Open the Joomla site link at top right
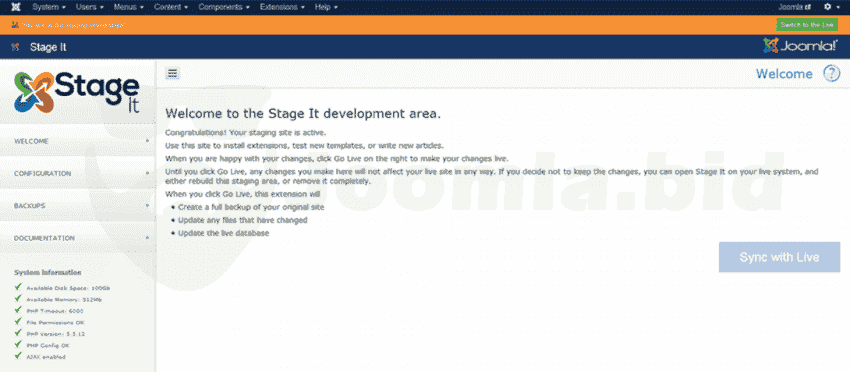The height and width of the screenshot is (372, 850). 795,7
